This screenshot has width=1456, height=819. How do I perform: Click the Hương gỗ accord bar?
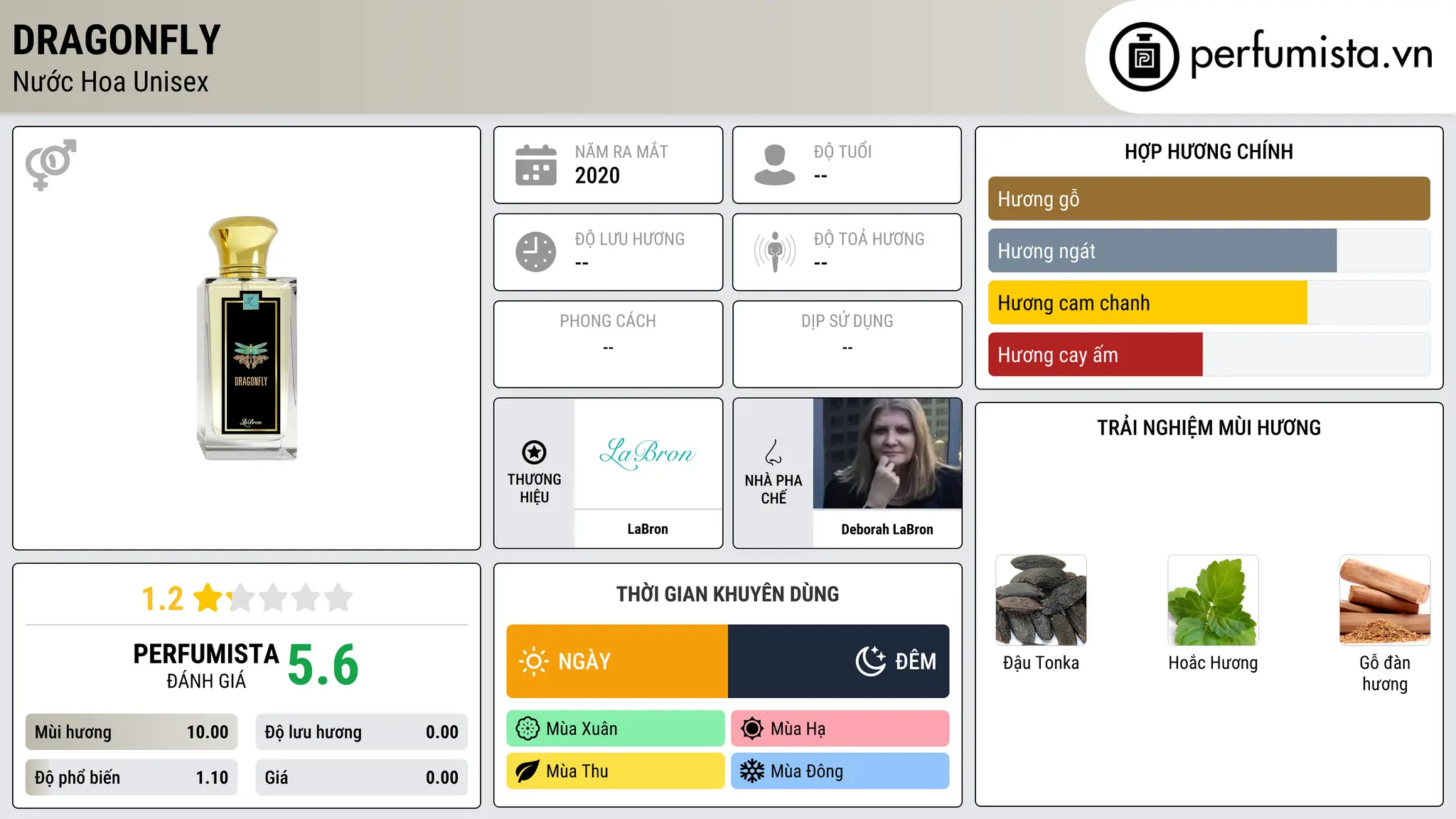(x=1209, y=199)
